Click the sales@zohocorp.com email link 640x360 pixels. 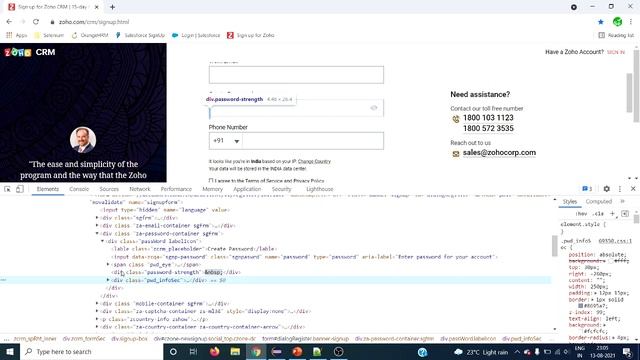499,153
